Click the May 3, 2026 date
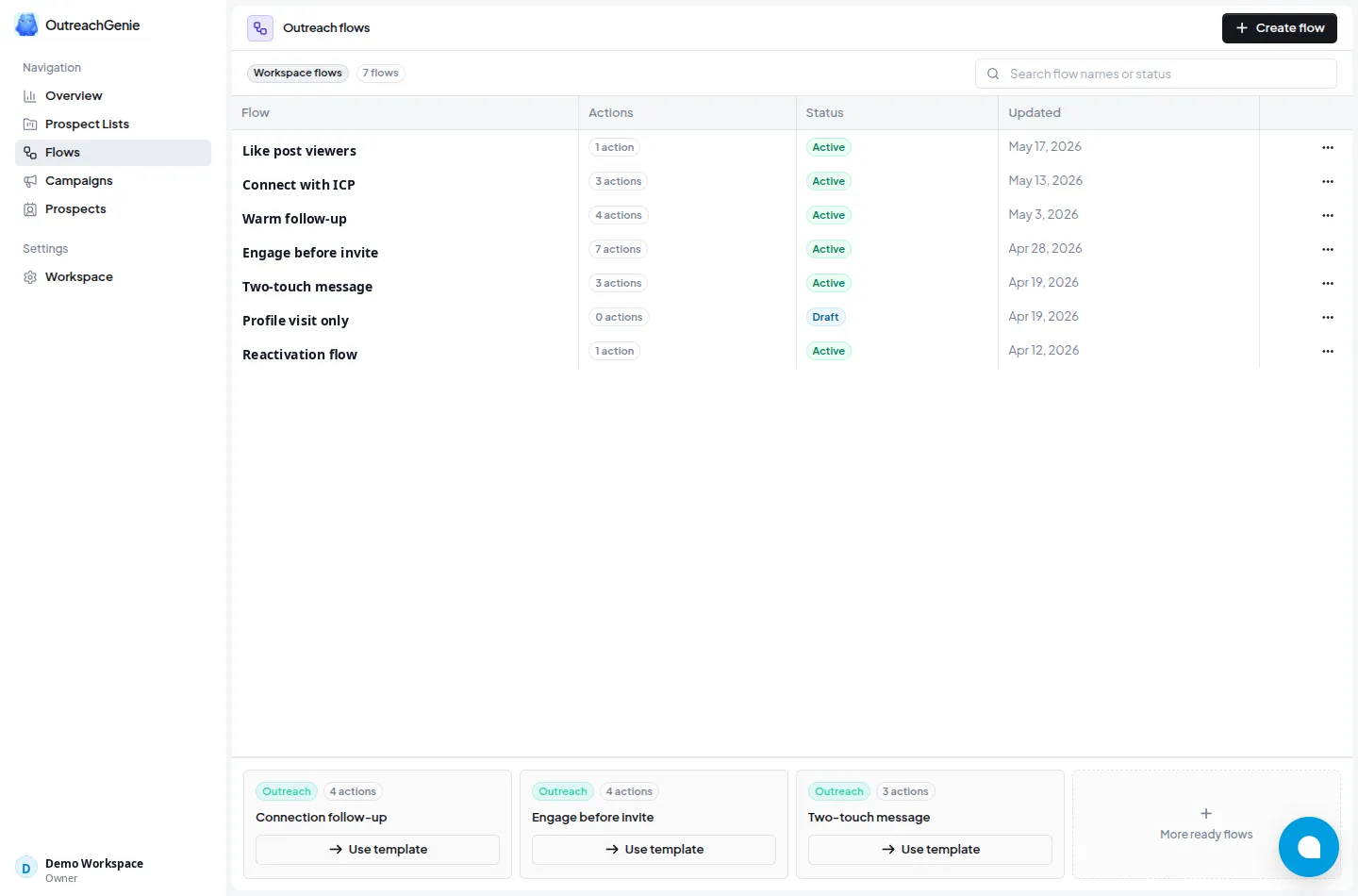The height and width of the screenshot is (896, 1358). point(1043,215)
